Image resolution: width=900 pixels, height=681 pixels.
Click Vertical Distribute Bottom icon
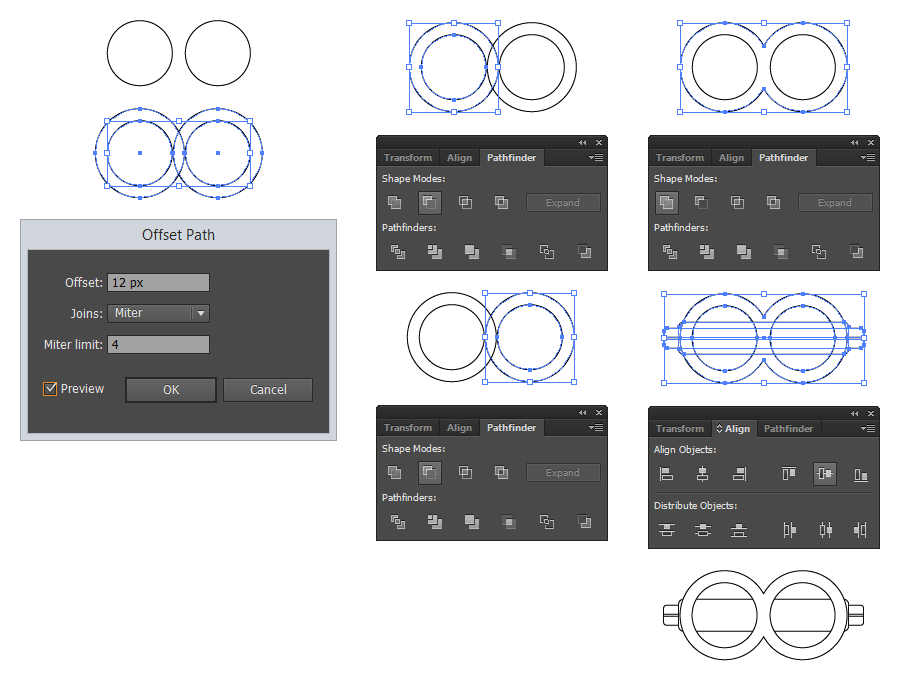click(739, 529)
